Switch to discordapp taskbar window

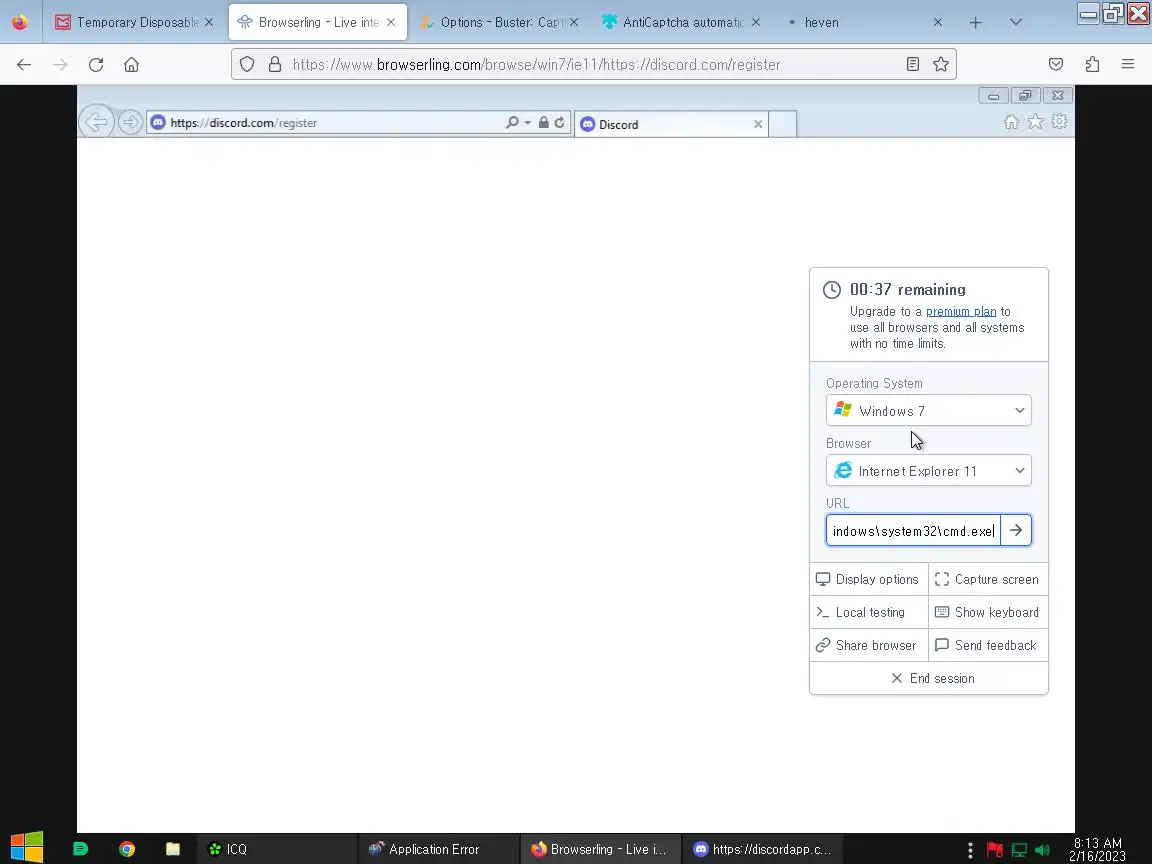click(x=762, y=849)
